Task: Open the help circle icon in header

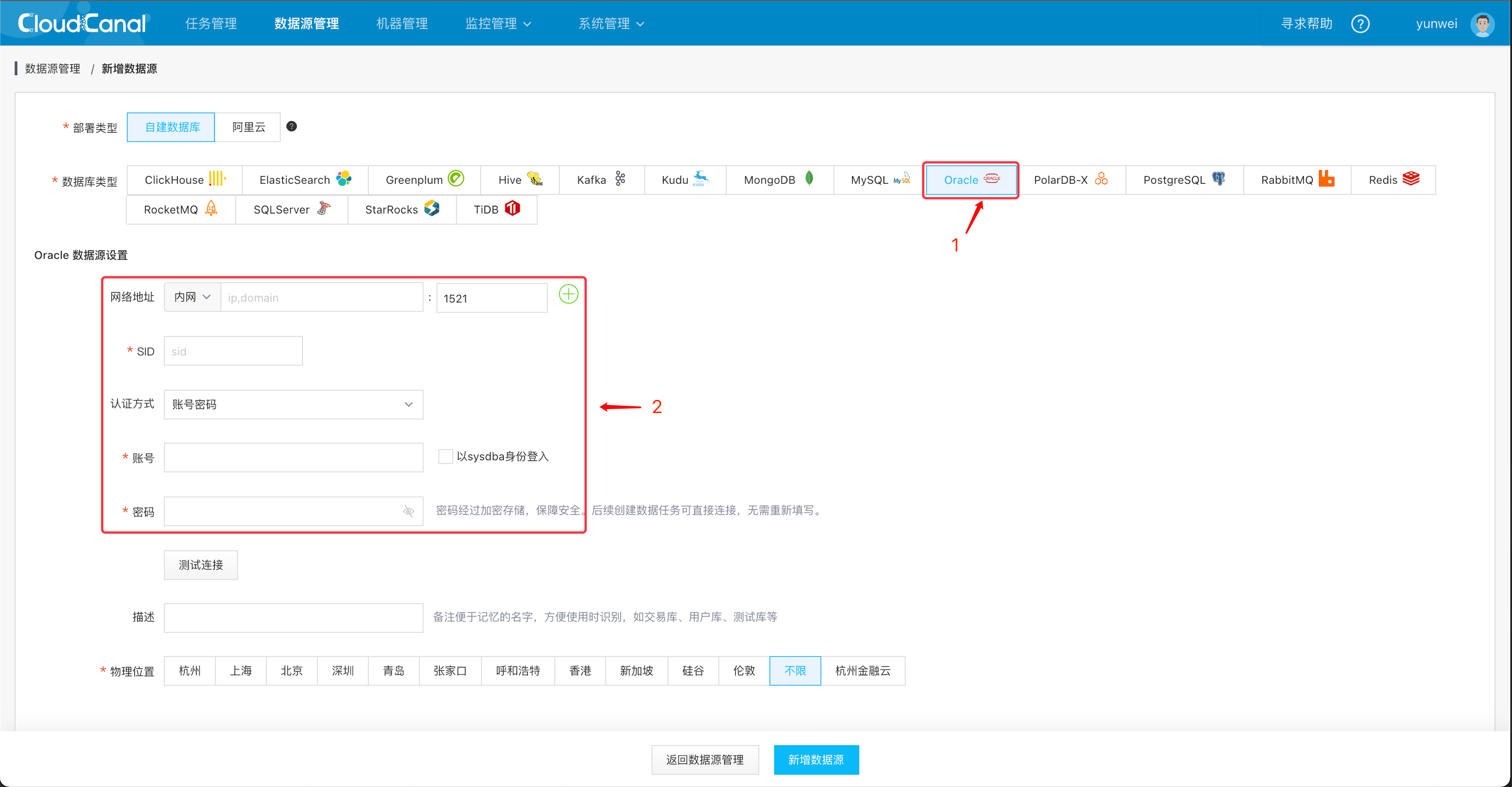Action: [1360, 23]
